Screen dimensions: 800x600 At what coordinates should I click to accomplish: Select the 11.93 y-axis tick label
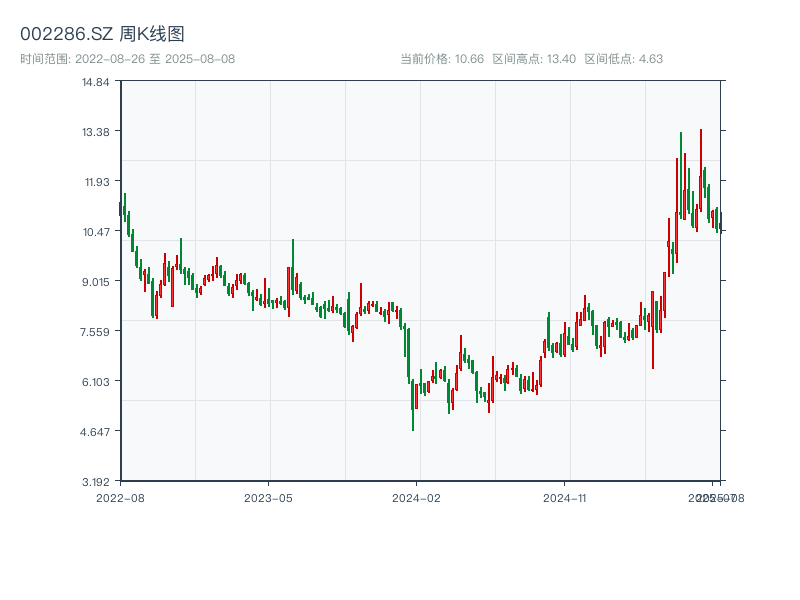[96, 182]
